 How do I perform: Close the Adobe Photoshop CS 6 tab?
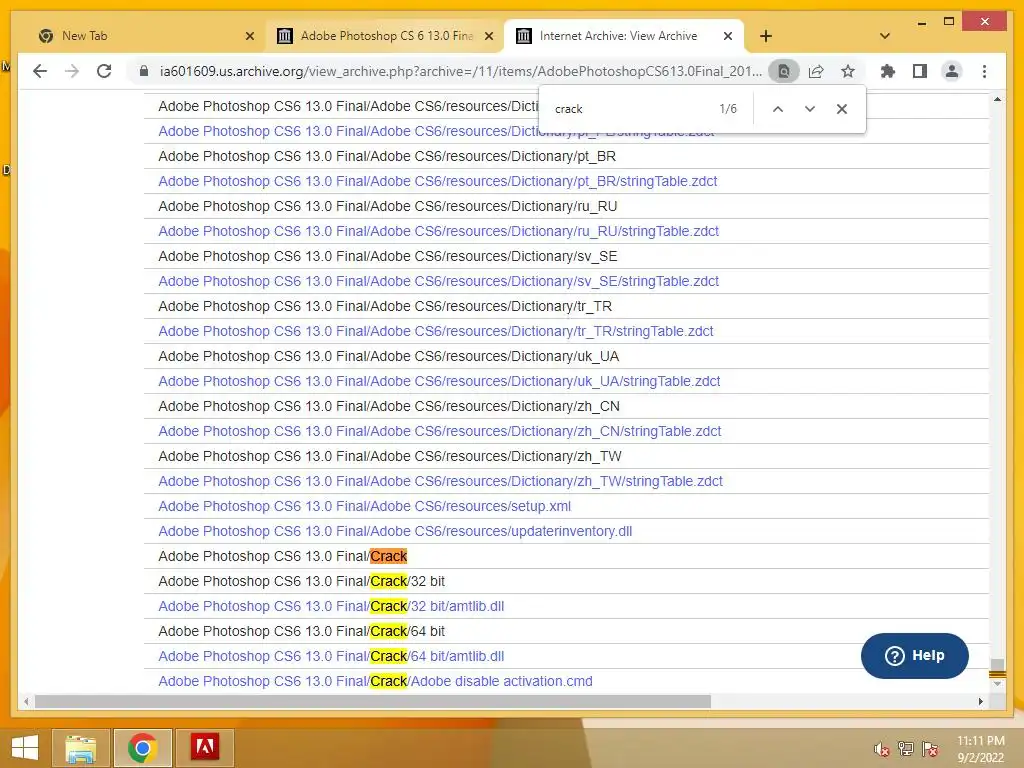point(488,37)
